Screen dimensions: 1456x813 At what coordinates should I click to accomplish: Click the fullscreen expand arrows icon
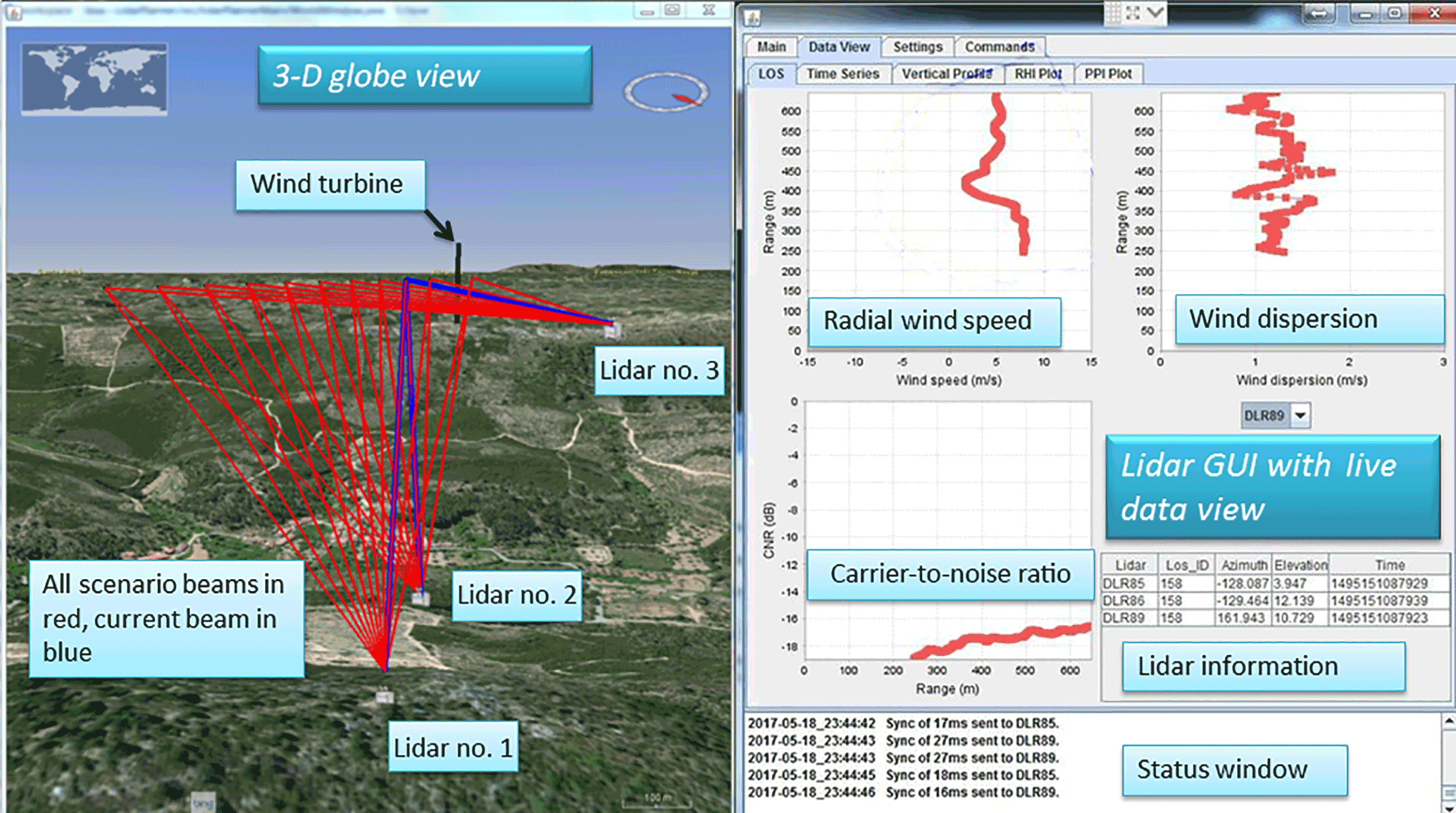coord(1133,13)
